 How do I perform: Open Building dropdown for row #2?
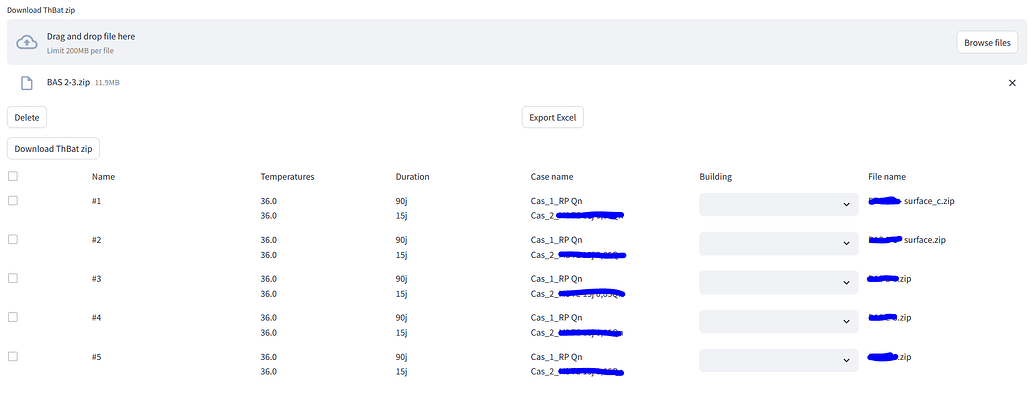tap(778, 244)
